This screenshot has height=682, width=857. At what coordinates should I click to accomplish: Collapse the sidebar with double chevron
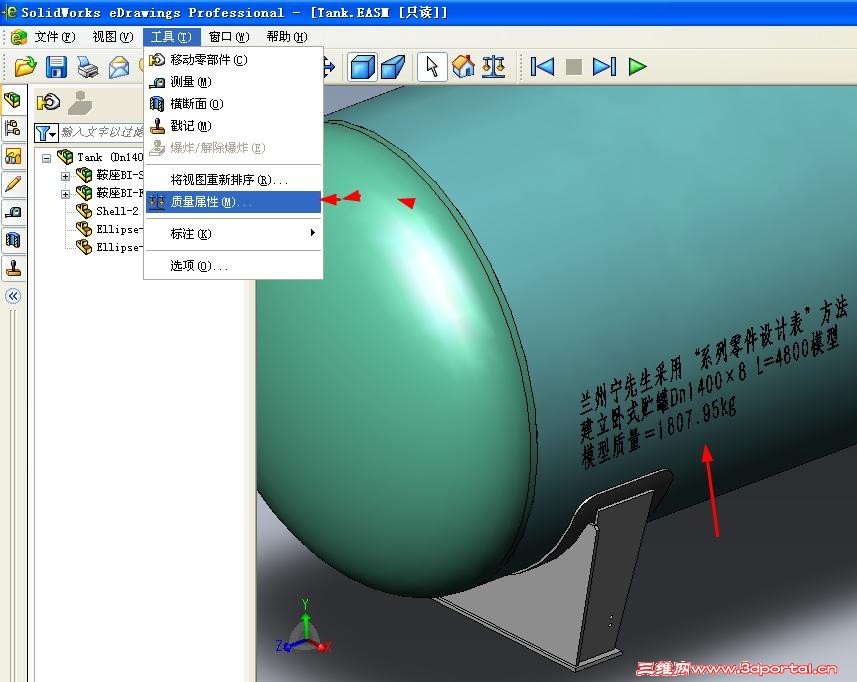point(13,296)
